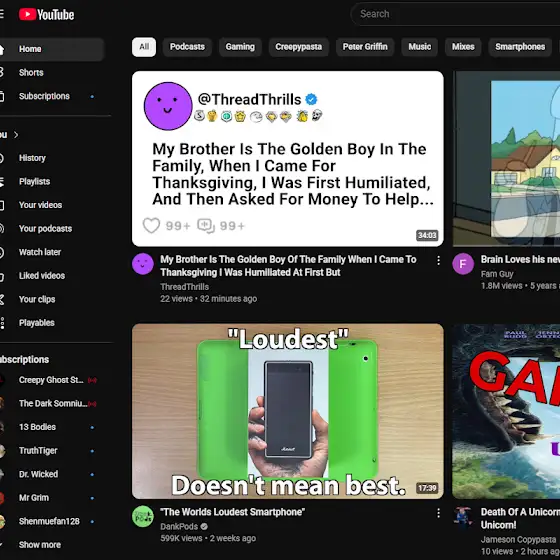Open the Mr Grim subscription
The image size is (560, 560).
(34, 498)
